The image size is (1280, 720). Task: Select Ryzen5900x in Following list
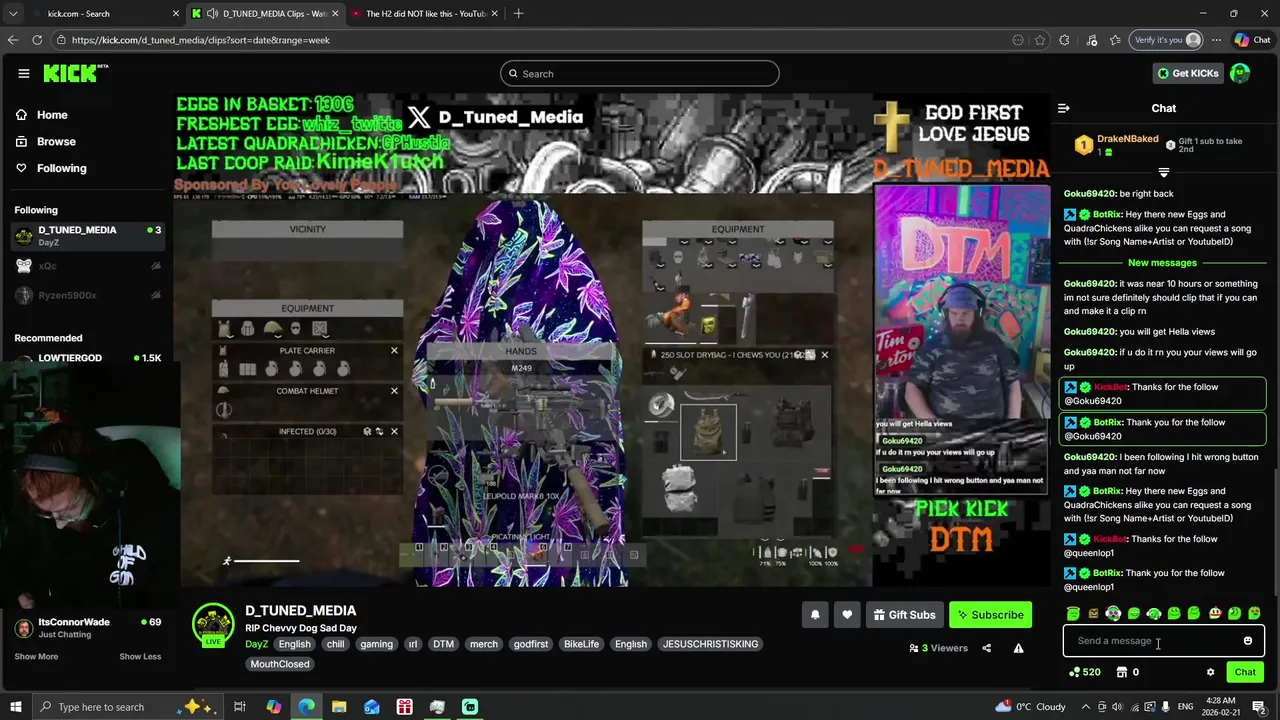(x=87, y=295)
